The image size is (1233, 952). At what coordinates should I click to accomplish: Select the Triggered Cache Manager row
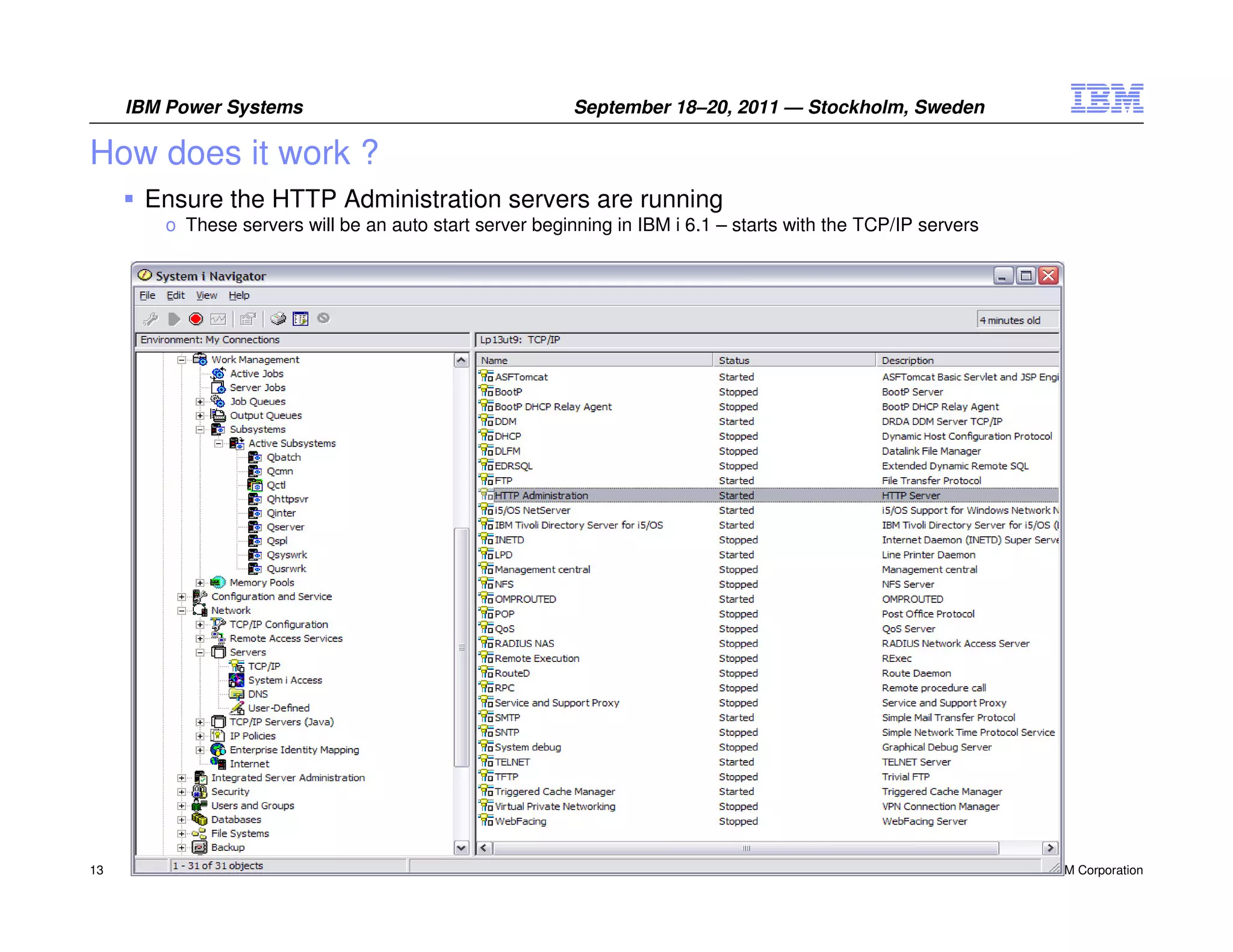click(x=769, y=791)
